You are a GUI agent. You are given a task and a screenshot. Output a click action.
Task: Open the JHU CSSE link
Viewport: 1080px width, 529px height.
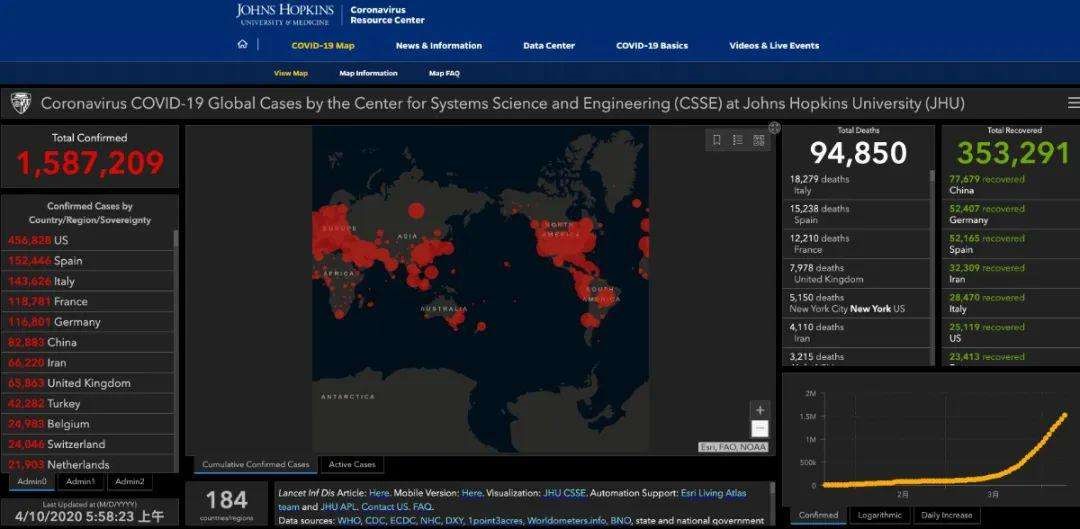click(565, 493)
